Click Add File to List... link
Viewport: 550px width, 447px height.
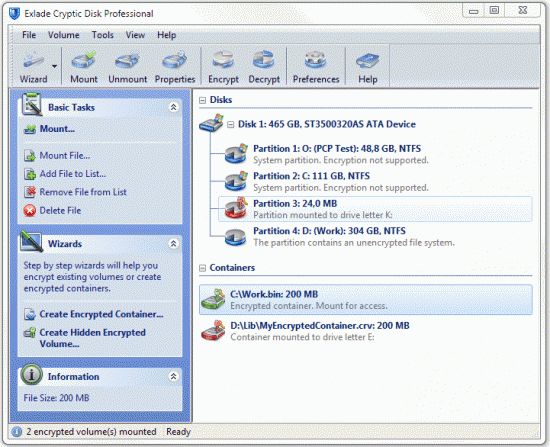[x=73, y=174]
